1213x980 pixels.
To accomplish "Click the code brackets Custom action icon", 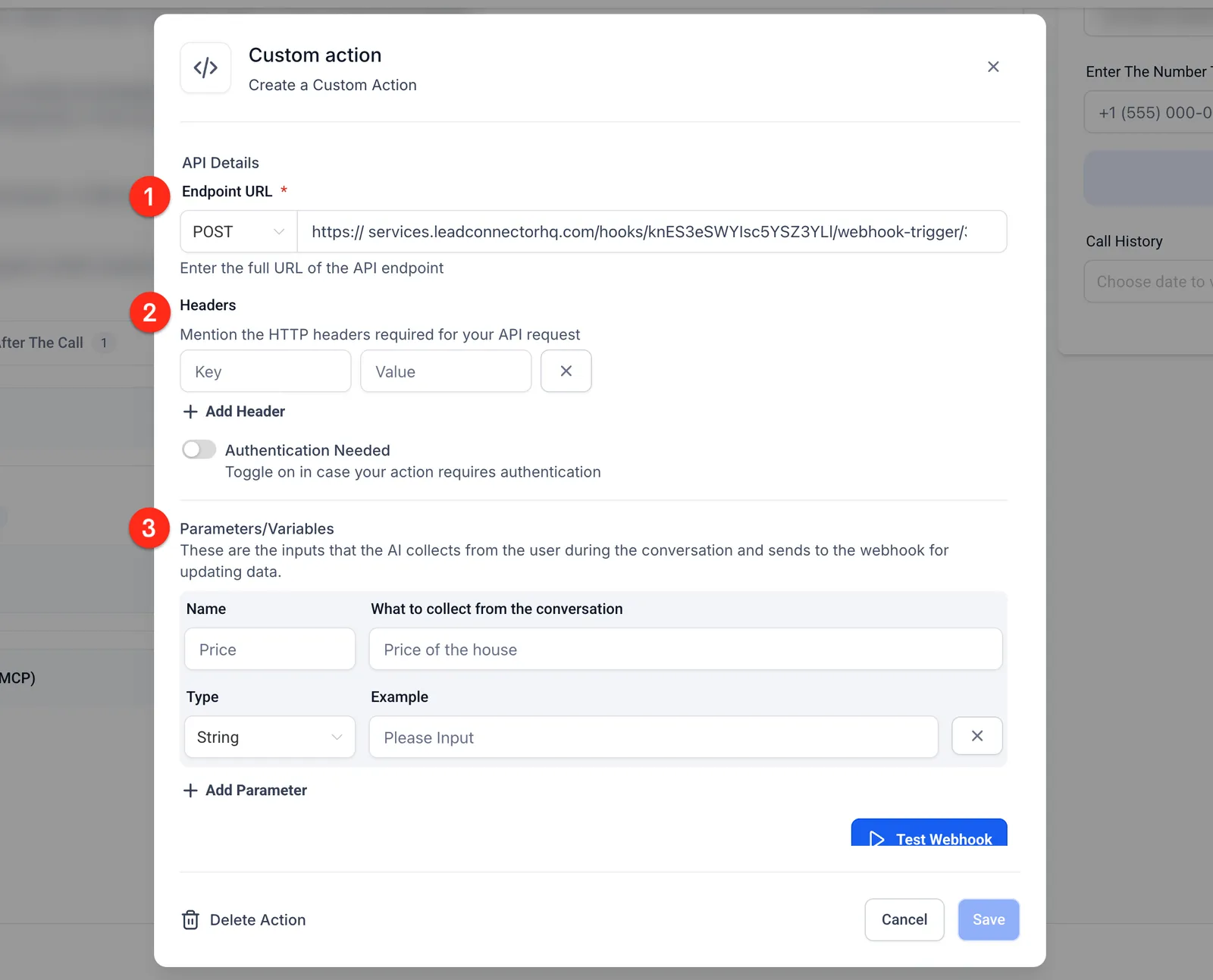I will [205, 68].
